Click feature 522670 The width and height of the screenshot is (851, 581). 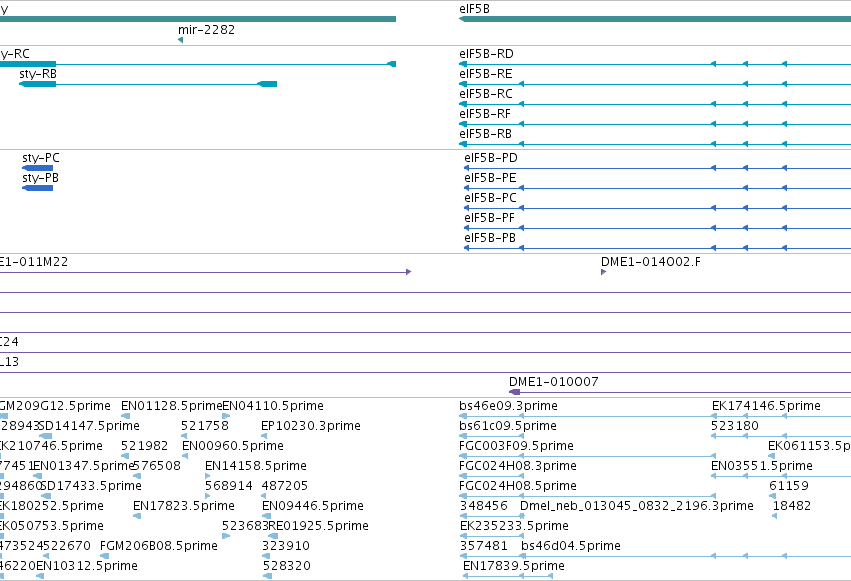pyautogui.click(x=67, y=546)
